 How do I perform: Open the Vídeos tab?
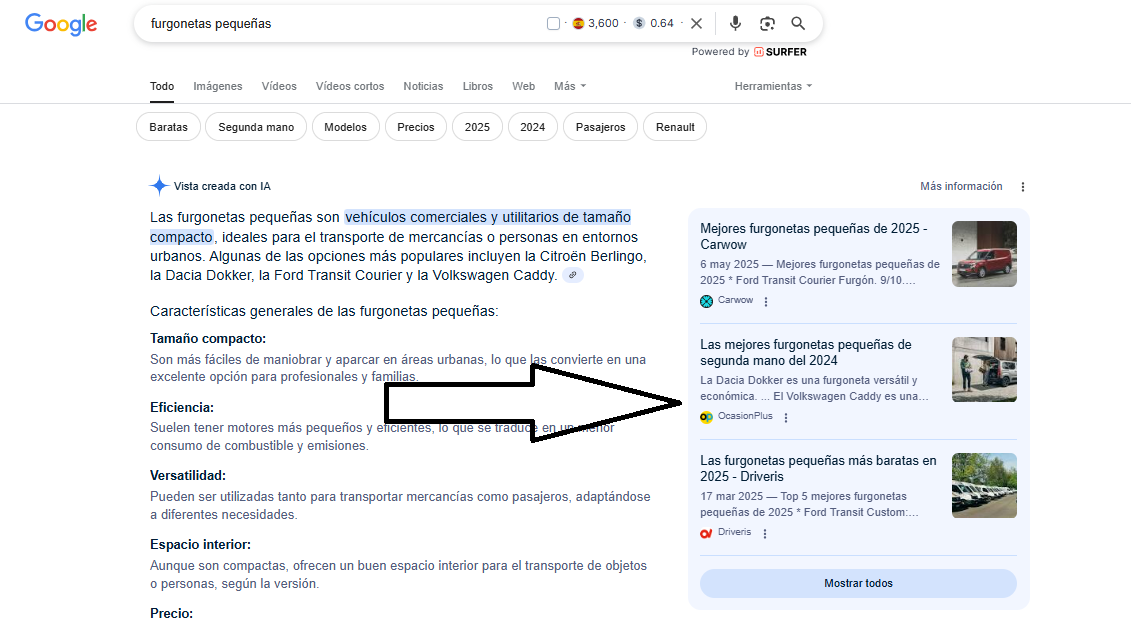click(279, 86)
